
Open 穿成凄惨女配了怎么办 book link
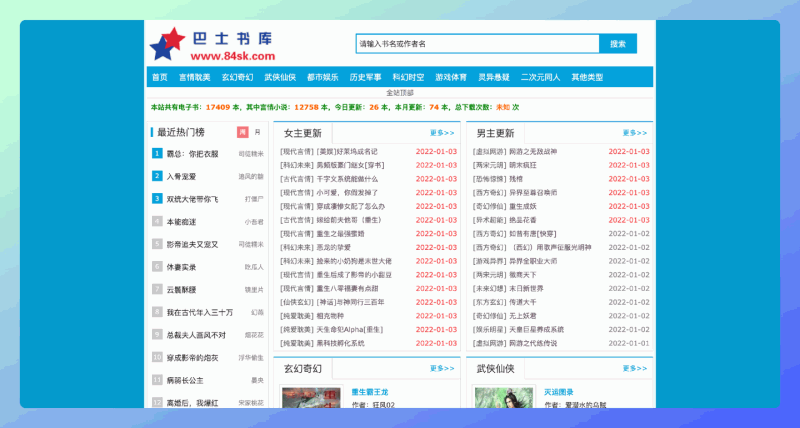[351, 207]
